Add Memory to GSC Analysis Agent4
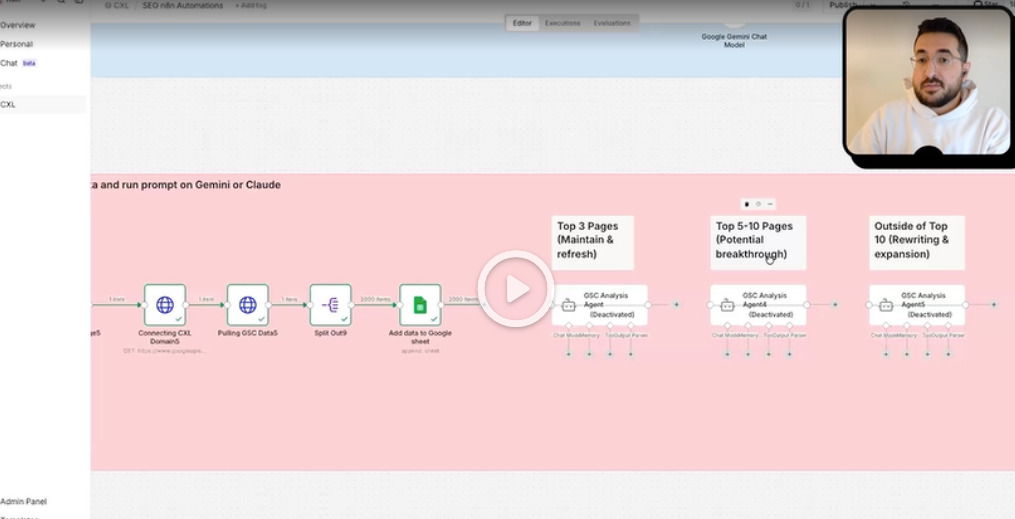This screenshot has width=1015, height=519. tap(748, 354)
